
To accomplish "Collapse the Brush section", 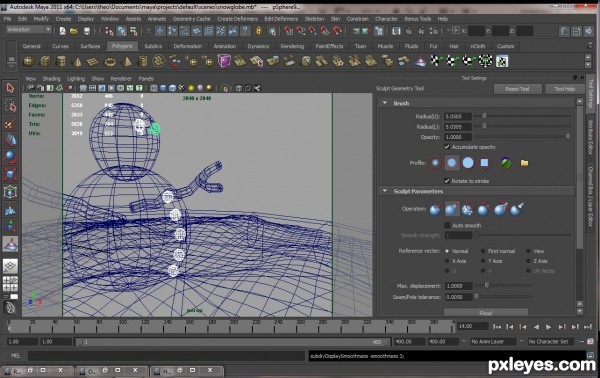I will pos(385,103).
